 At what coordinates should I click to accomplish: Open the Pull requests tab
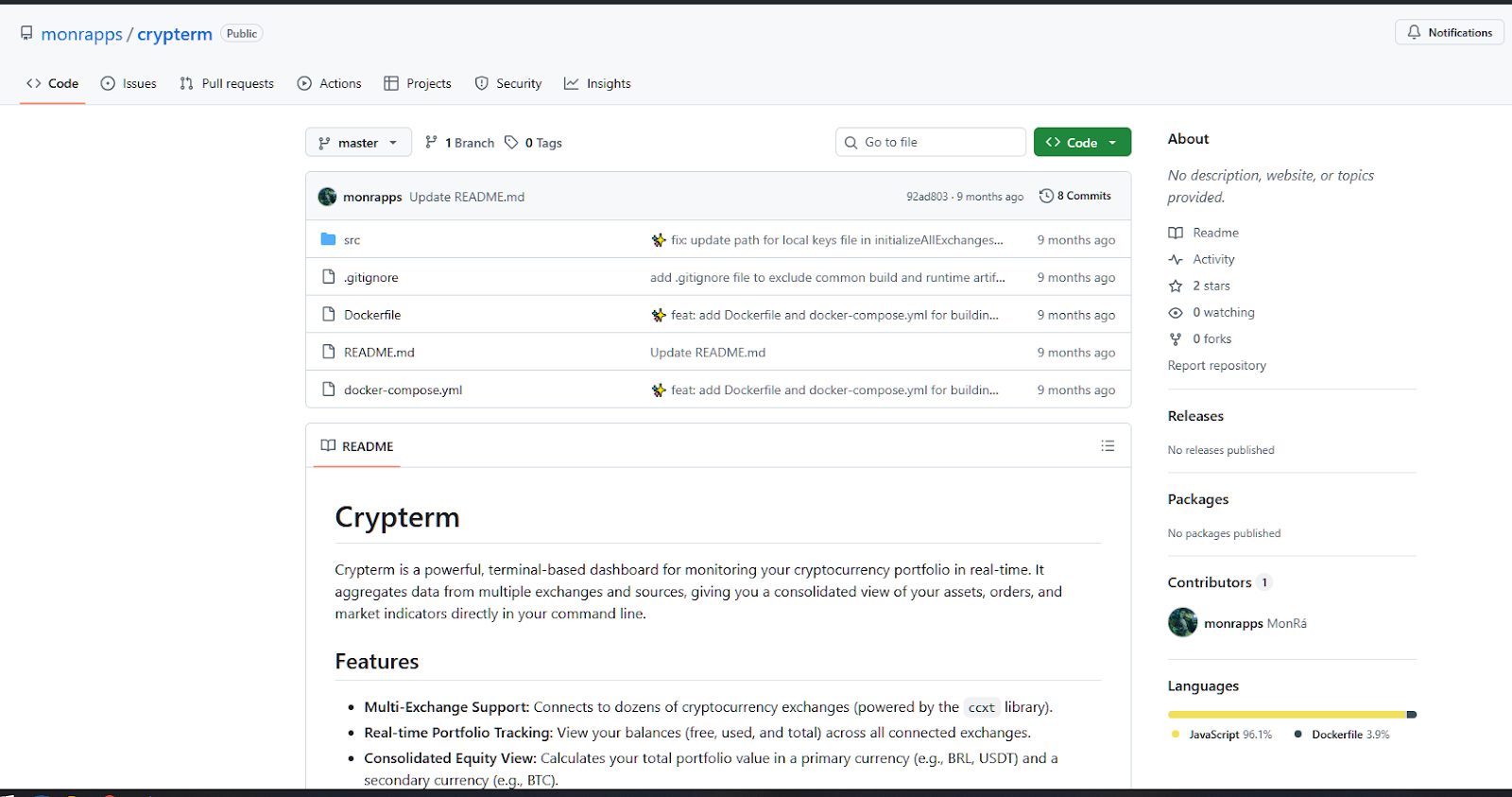coord(227,83)
